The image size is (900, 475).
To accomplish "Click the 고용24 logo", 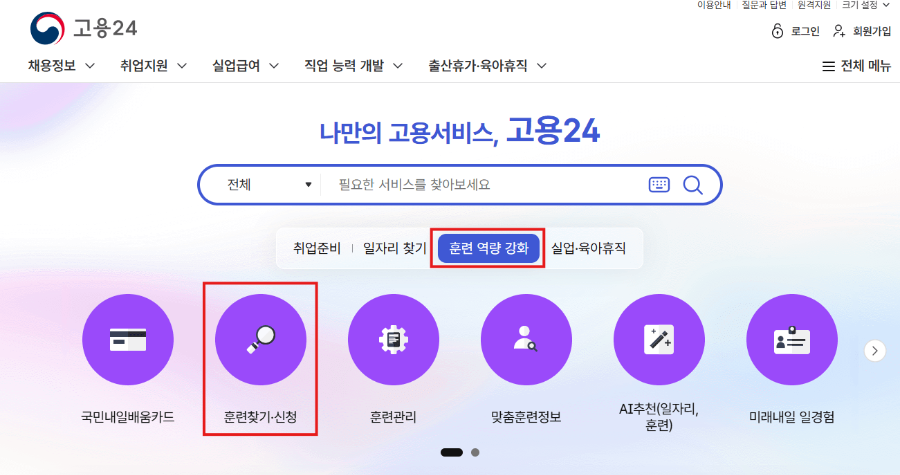I will pos(84,28).
